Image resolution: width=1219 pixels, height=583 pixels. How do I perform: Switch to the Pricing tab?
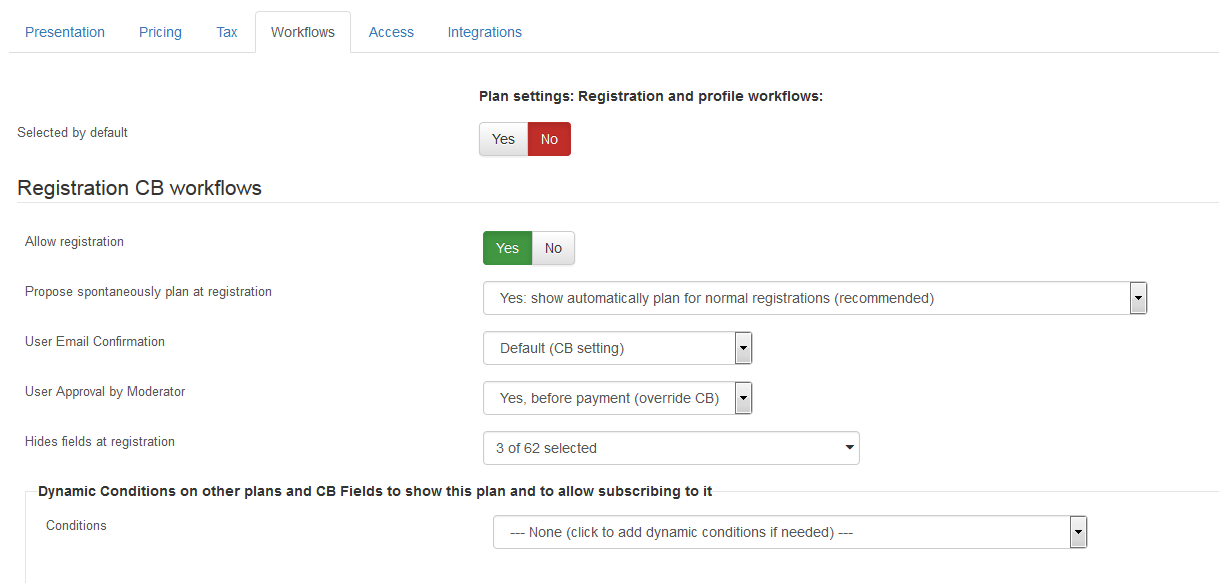[x=160, y=32]
